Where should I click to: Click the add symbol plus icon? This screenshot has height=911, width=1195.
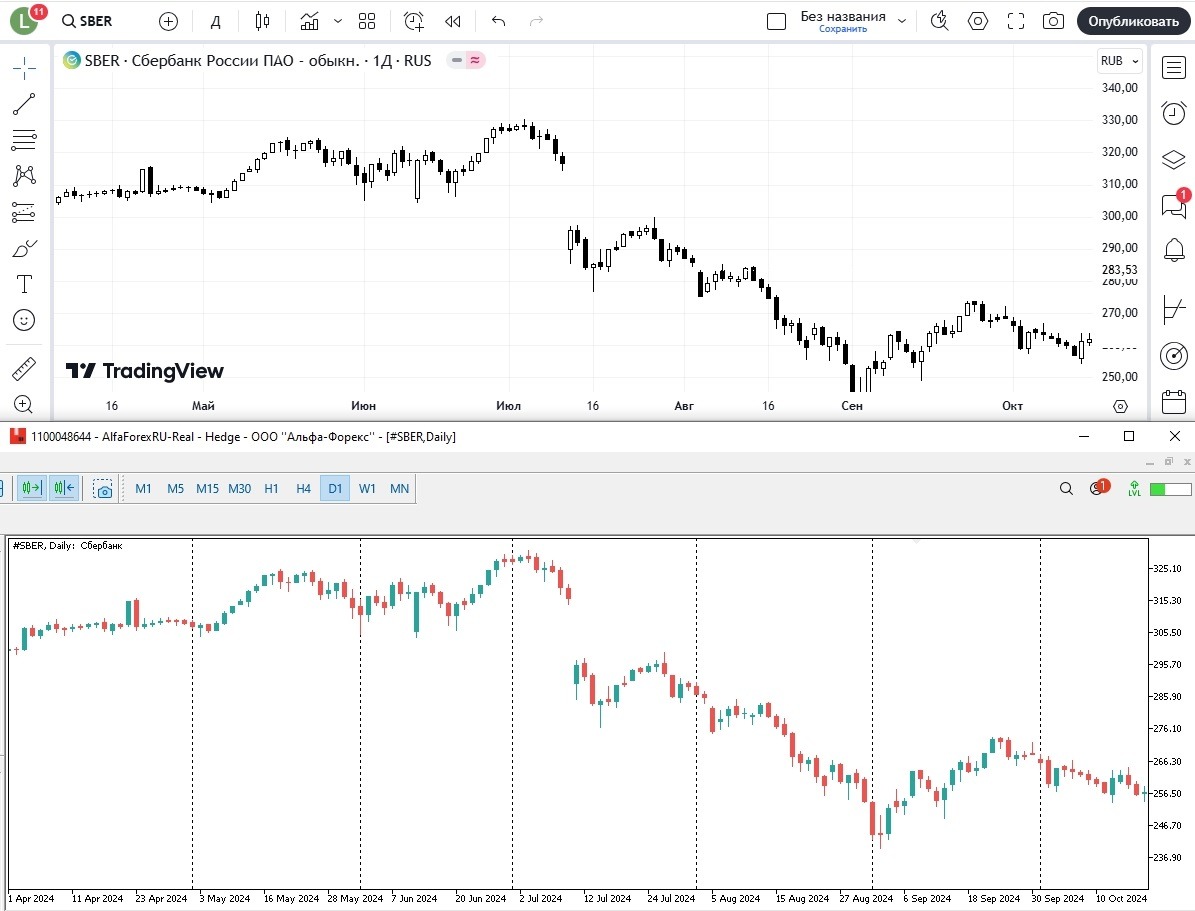pyautogui.click(x=168, y=21)
